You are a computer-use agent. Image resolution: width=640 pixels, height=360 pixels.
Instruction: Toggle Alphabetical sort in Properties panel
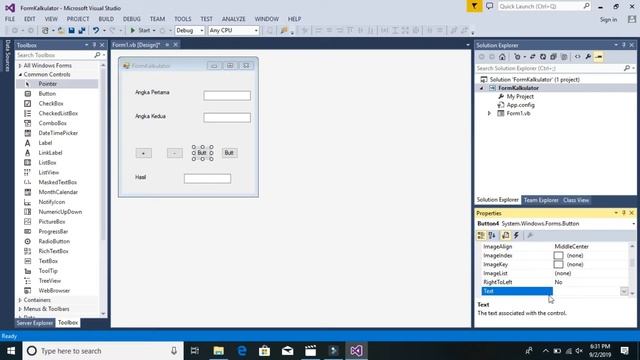[492, 235]
